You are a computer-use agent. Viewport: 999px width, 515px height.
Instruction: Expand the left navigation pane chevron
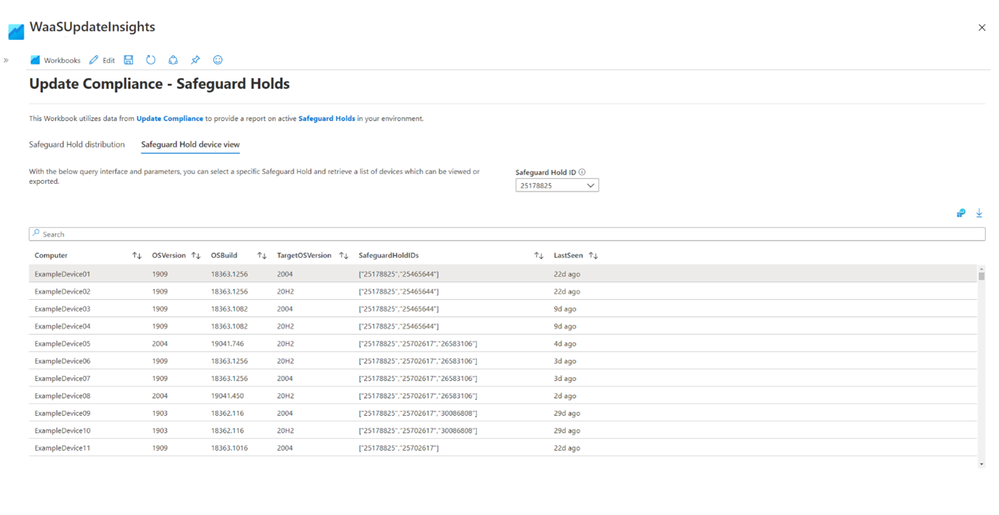[6, 61]
